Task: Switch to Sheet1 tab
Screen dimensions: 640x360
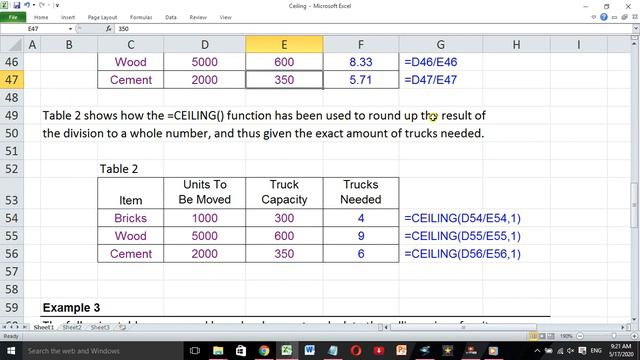Action: click(44, 327)
